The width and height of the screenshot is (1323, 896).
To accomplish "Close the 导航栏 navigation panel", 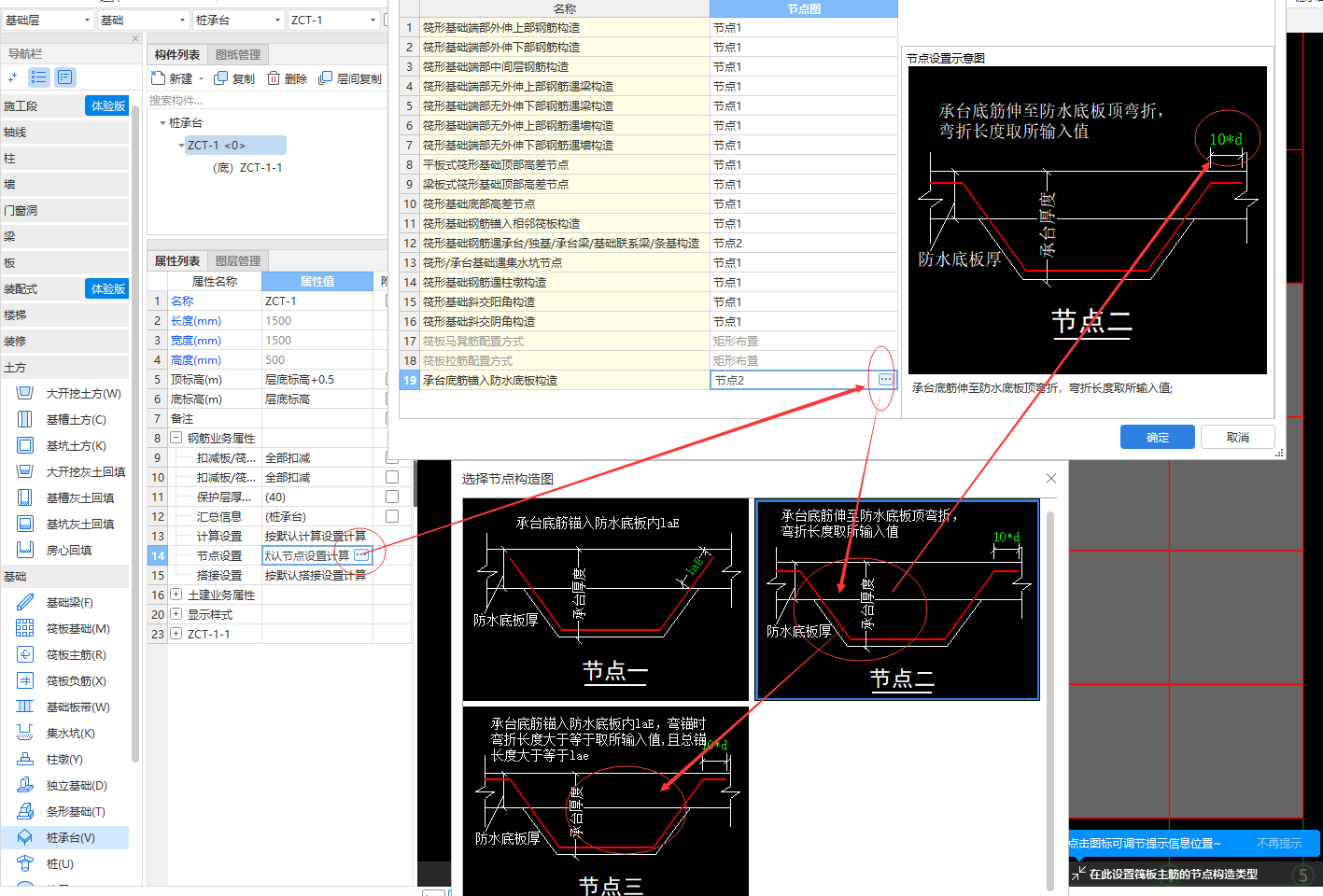I will pyautogui.click(x=135, y=38).
